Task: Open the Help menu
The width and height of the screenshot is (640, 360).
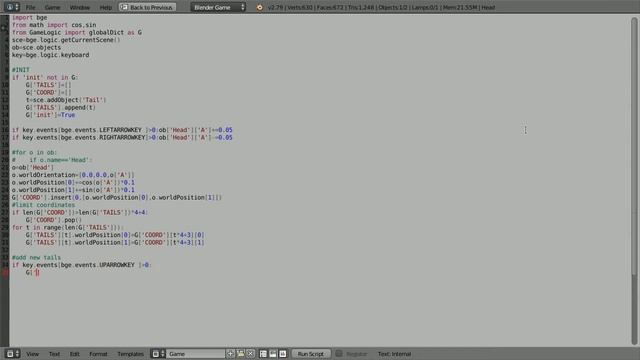Action: pyautogui.click(x=105, y=7)
